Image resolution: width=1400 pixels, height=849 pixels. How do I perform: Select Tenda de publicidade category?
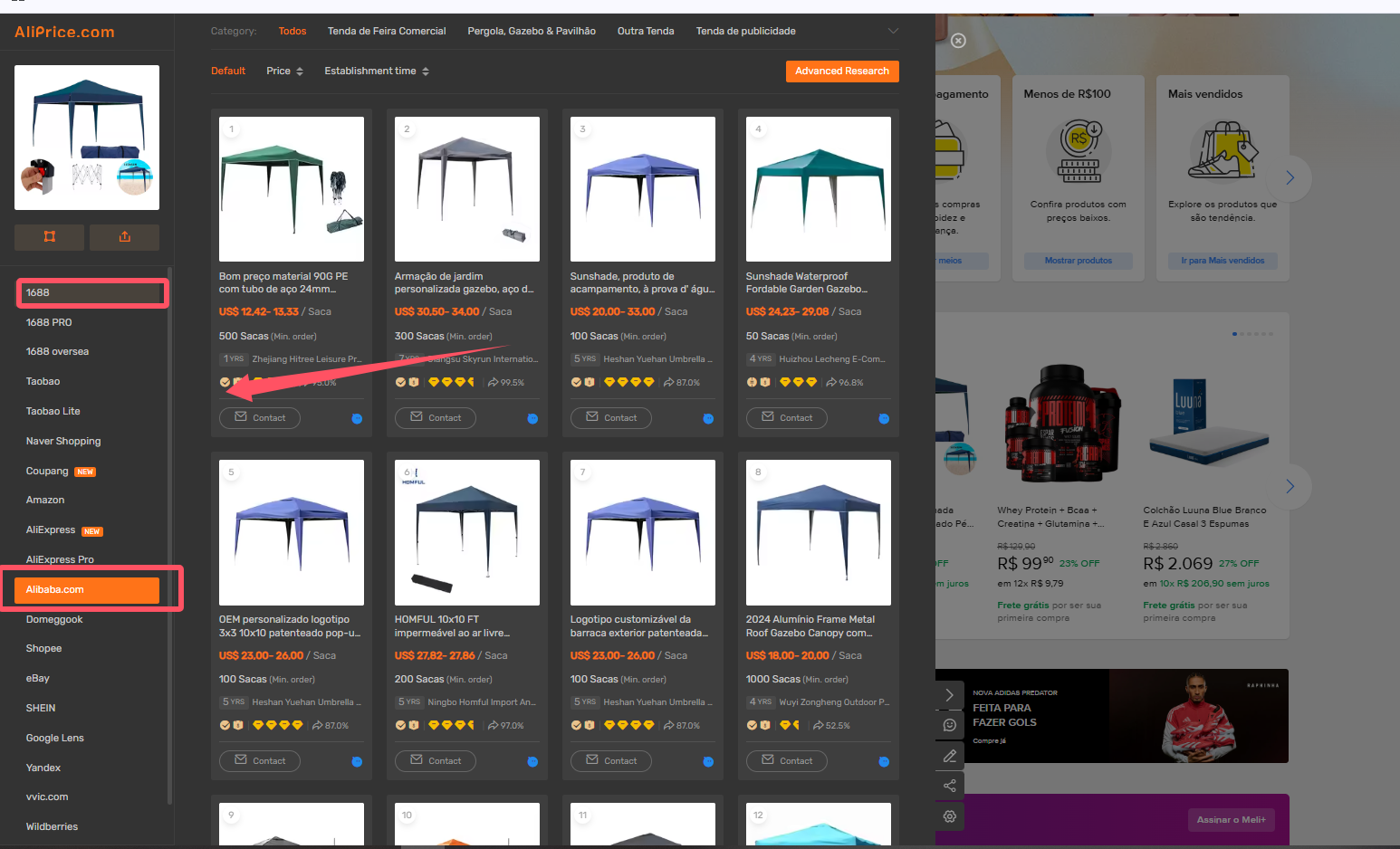745,31
